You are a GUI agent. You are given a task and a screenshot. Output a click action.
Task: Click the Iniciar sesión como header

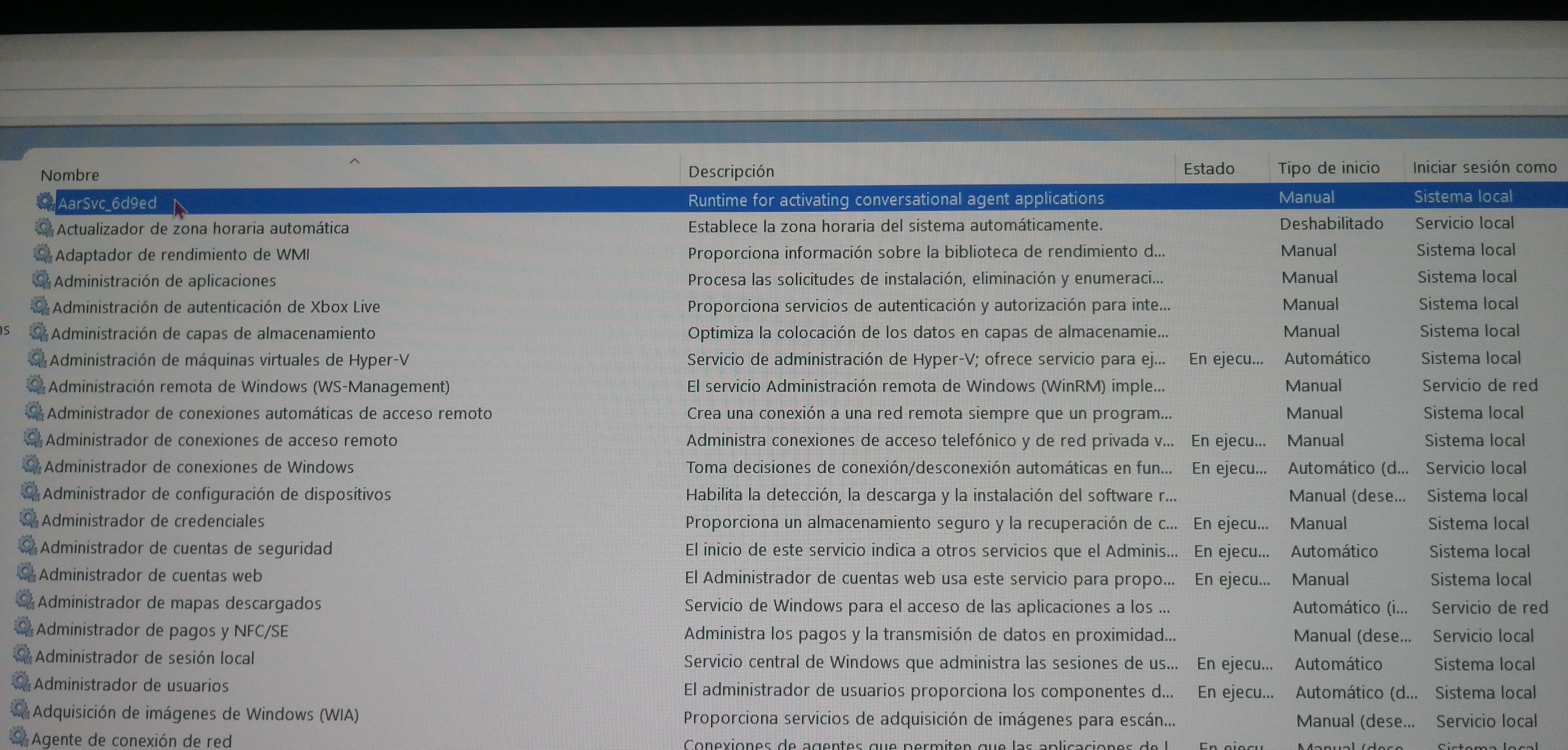click(1484, 167)
